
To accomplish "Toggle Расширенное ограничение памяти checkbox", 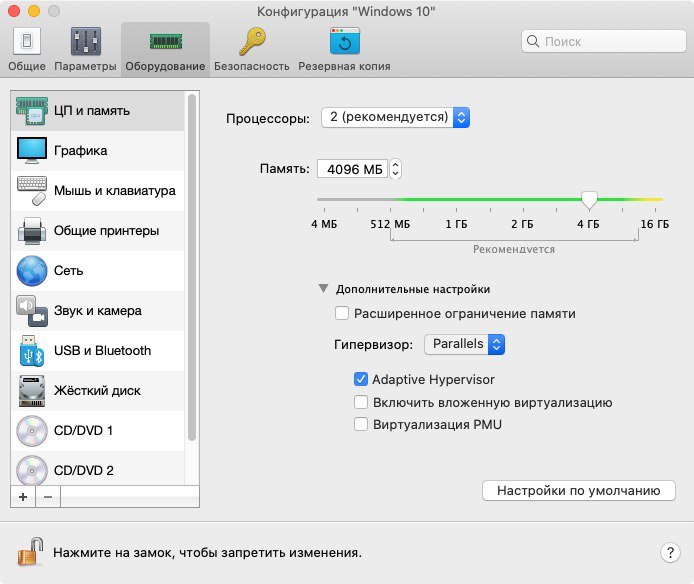I will (x=342, y=313).
